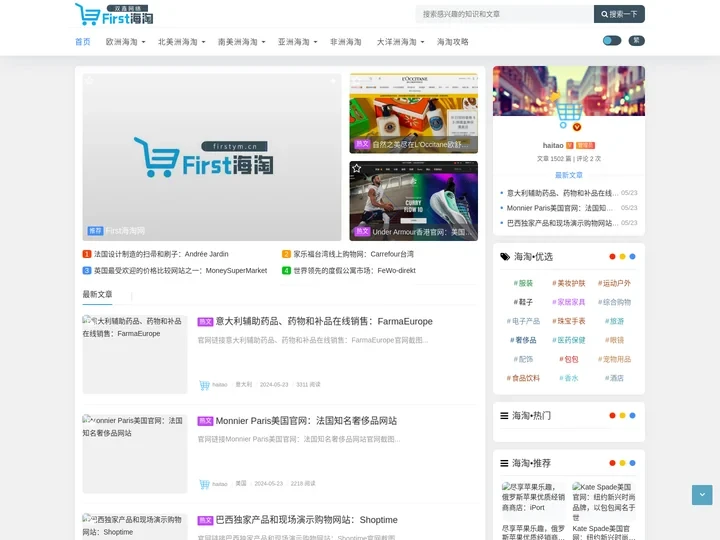This screenshot has height=540, width=720.
Task: Select the sidebar 最新文章 tab
Action: coord(568,175)
